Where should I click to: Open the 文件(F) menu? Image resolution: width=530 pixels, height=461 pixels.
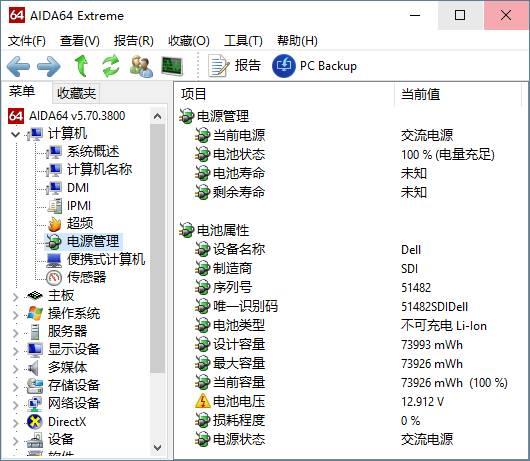(x=27, y=41)
